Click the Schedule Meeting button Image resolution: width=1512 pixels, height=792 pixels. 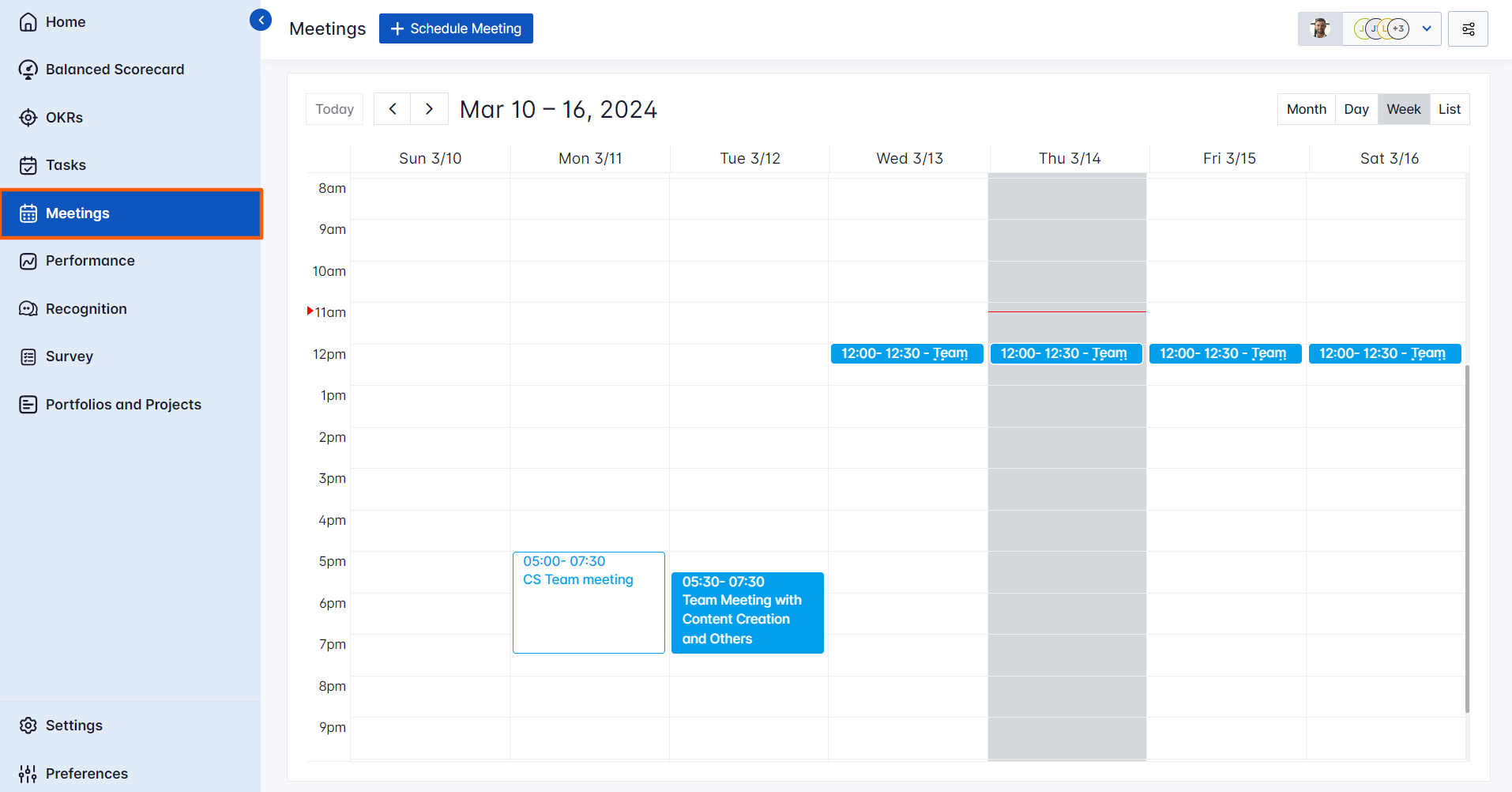click(456, 28)
